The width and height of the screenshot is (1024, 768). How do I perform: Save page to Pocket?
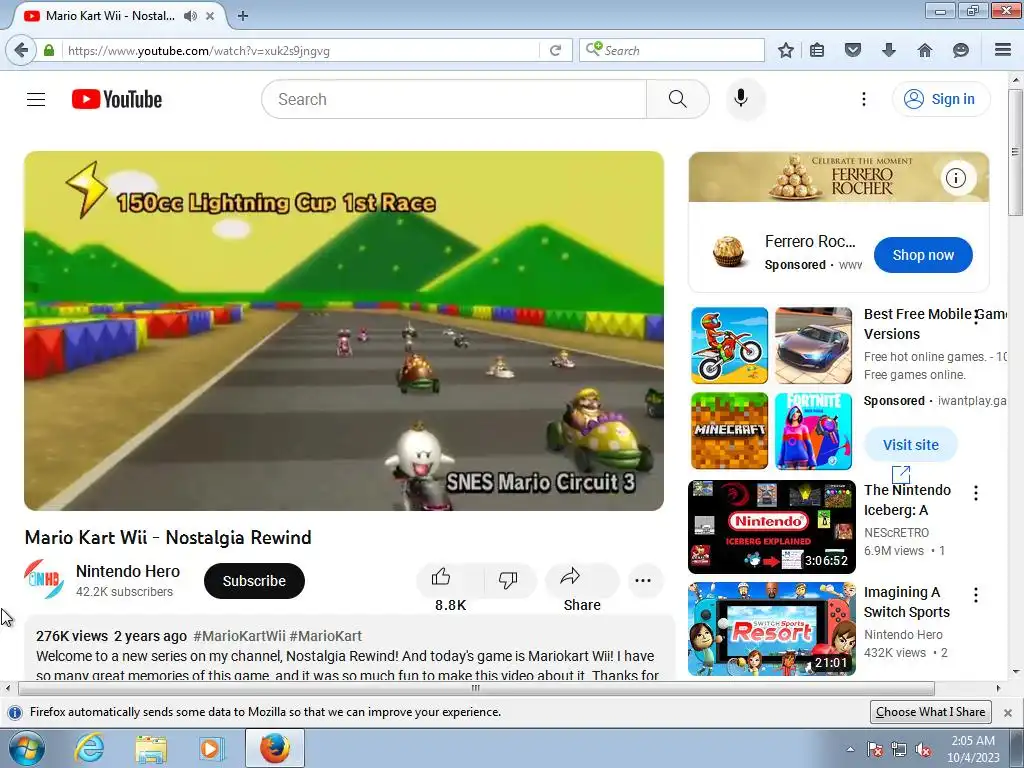point(853,50)
